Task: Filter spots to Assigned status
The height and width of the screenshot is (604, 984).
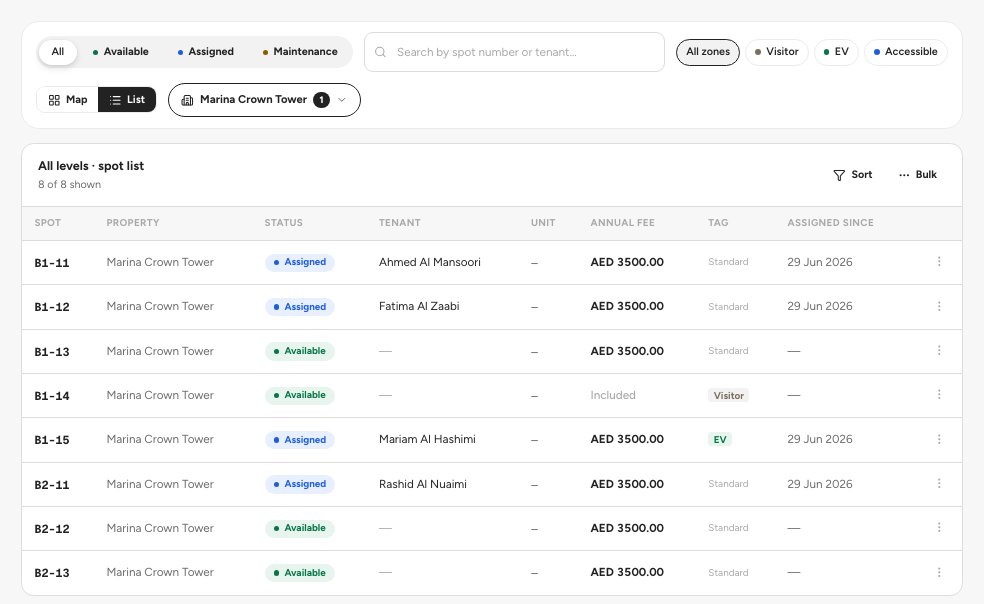Action: [206, 51]
